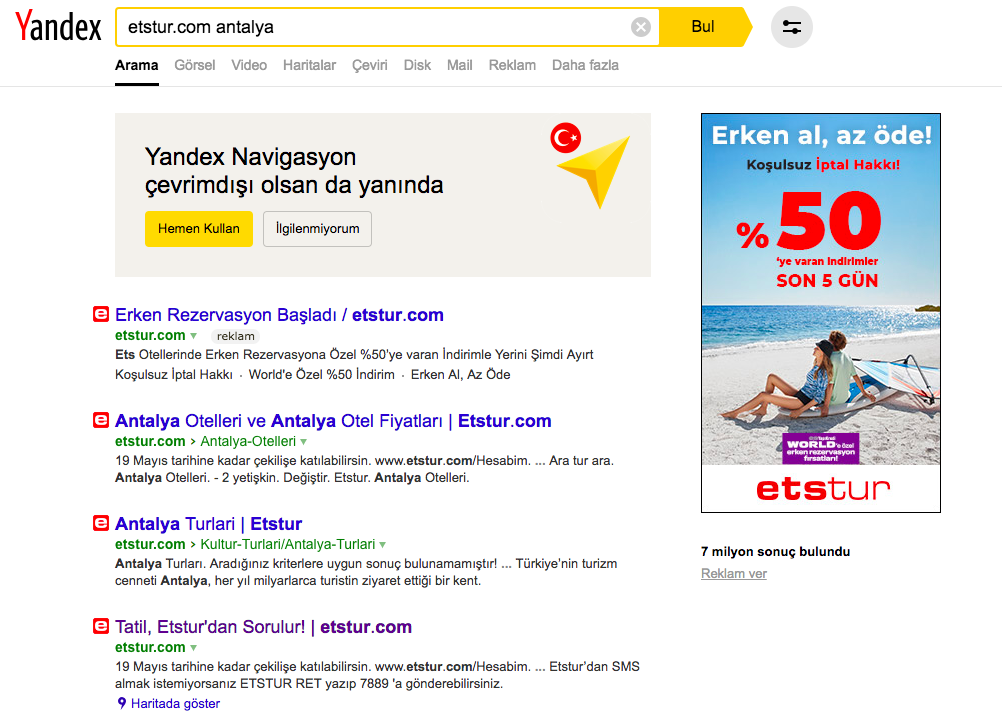The height and width of the screenshot is (723, 1002).
Task: Open the Video tab
Action: [249, 65]
